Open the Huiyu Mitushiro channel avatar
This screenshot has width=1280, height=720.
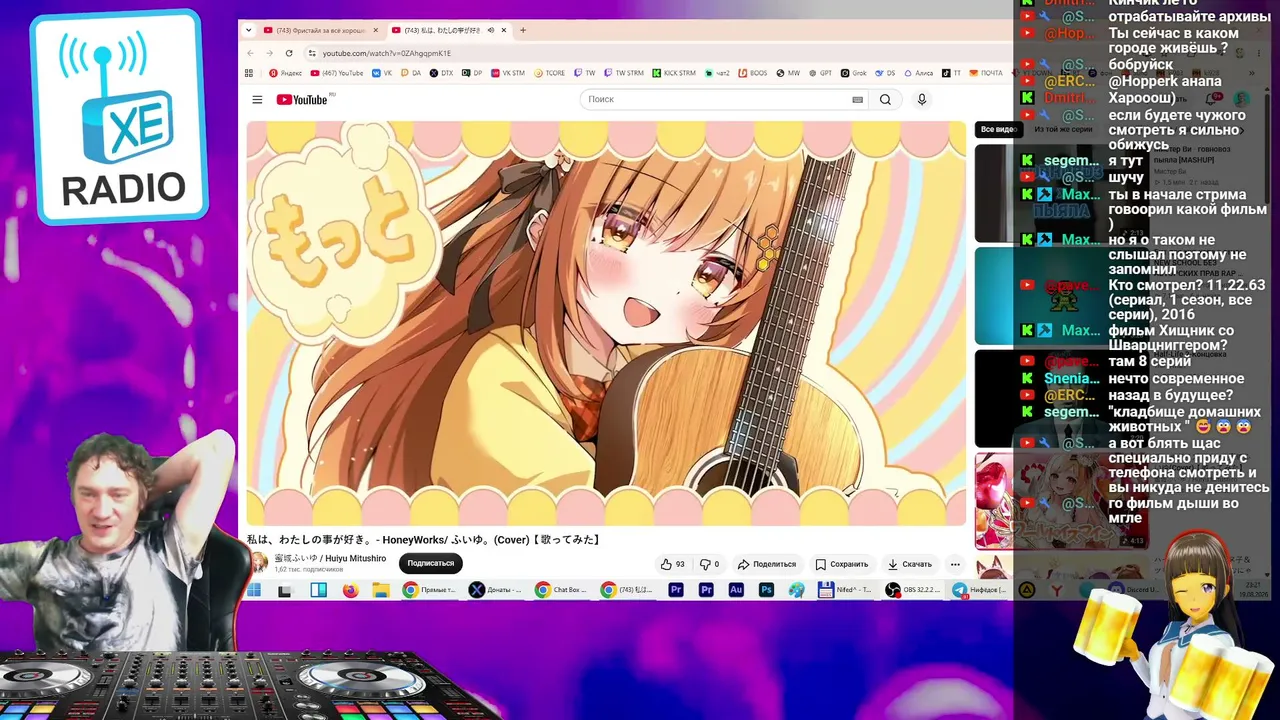258,563
